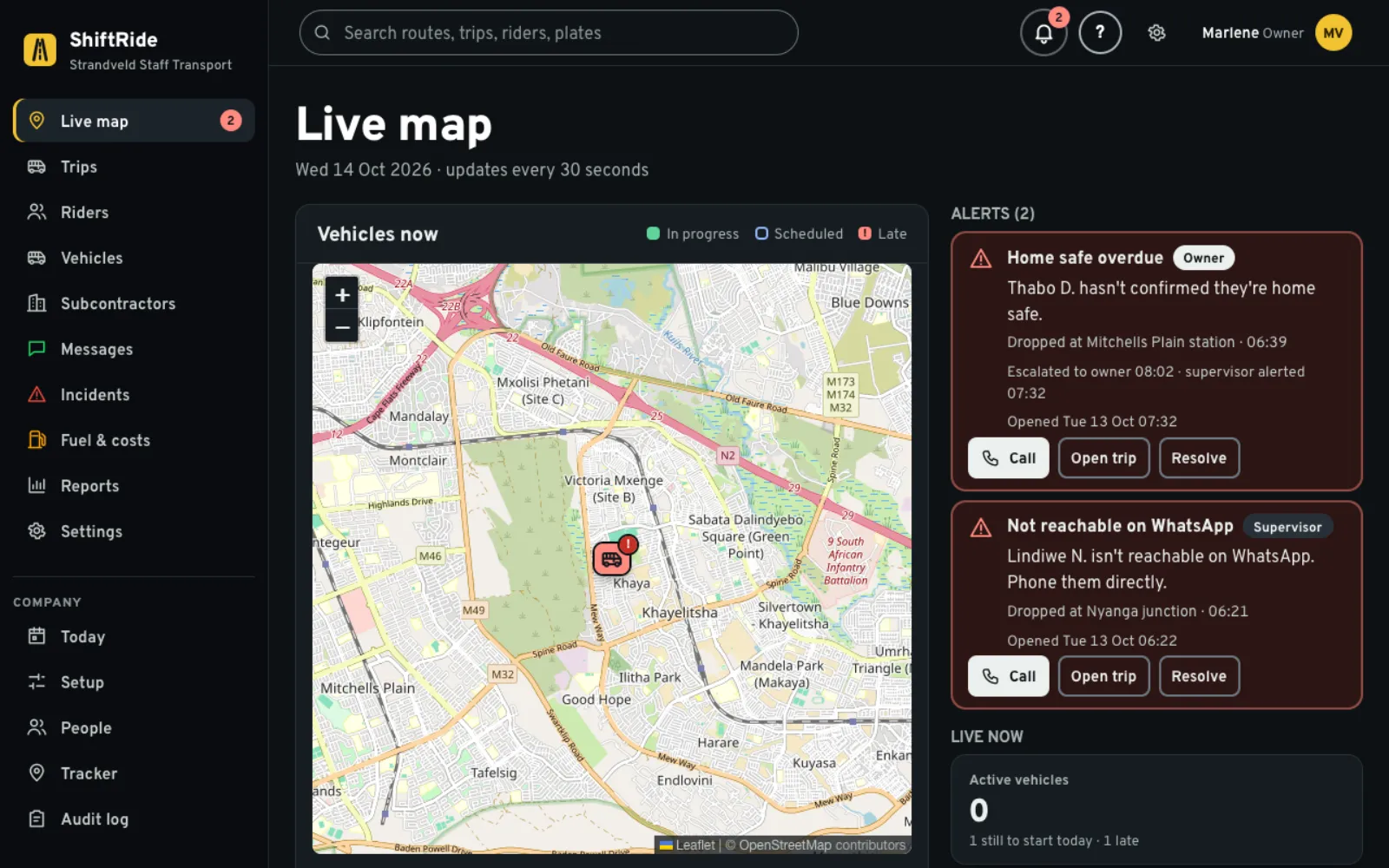The width and height of the screenshot is (1389, 868).
Task: Open Reports page
Action: coord(135,486)
